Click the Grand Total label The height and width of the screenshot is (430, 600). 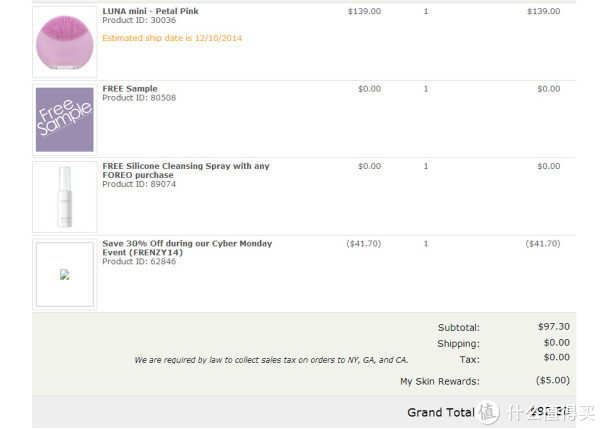[x=441, y=412]
